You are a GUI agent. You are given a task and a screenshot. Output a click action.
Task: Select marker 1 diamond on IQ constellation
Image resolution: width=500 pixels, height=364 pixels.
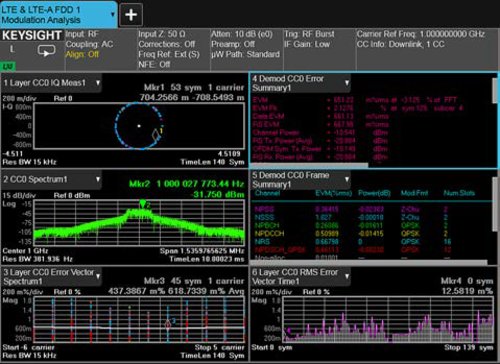(156, 135)
